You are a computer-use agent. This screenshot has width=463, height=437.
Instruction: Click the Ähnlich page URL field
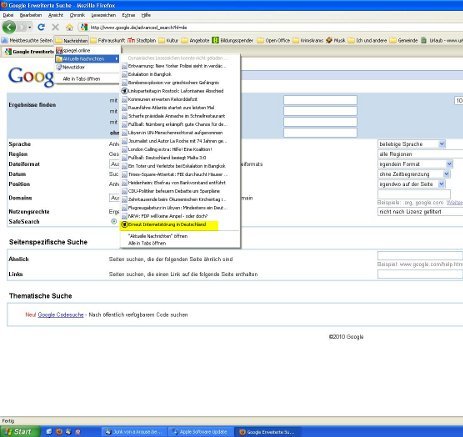420,256
